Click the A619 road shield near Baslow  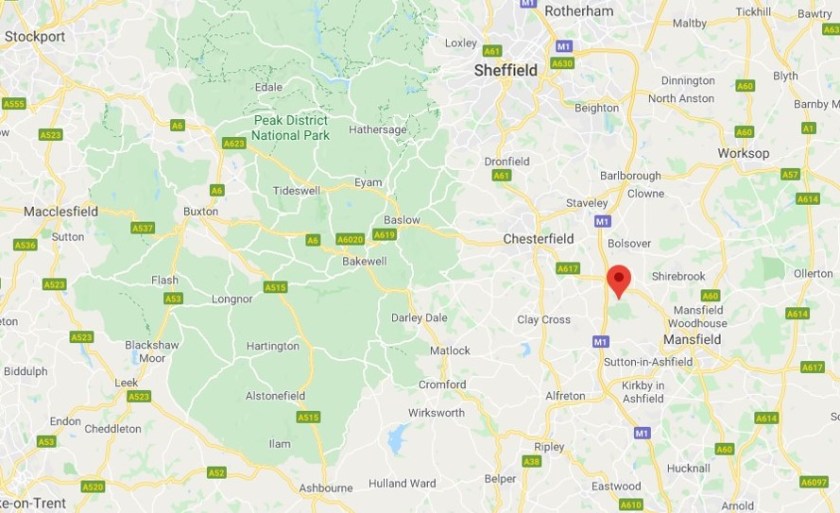point(385,235)
